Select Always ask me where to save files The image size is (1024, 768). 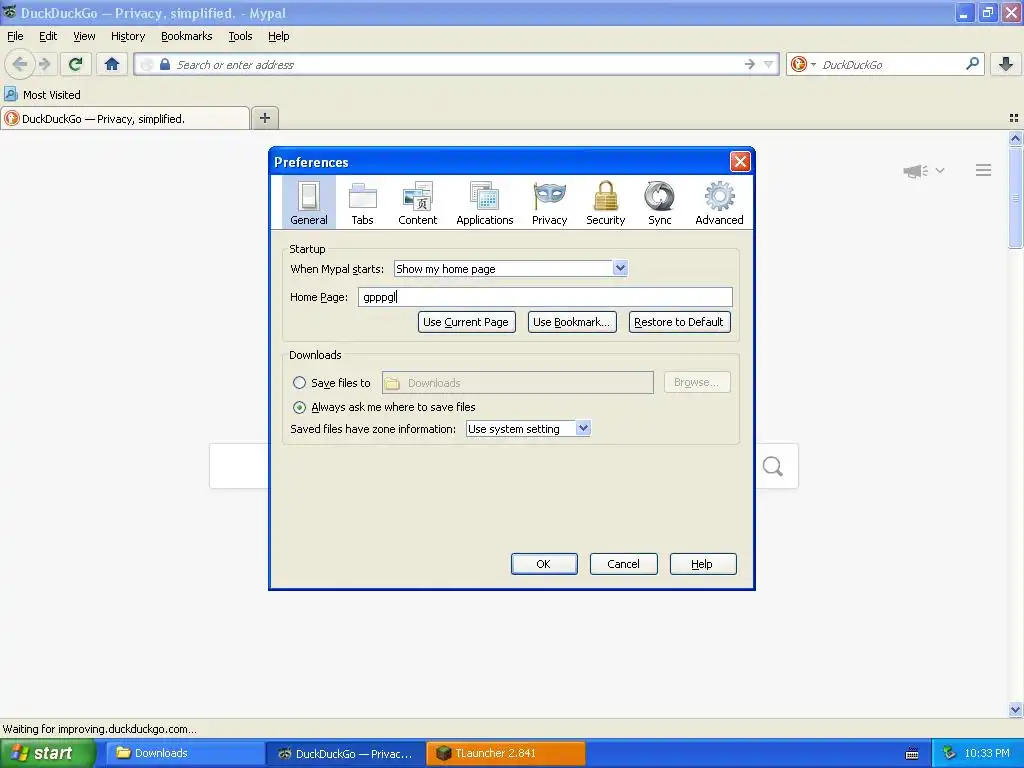299,407
